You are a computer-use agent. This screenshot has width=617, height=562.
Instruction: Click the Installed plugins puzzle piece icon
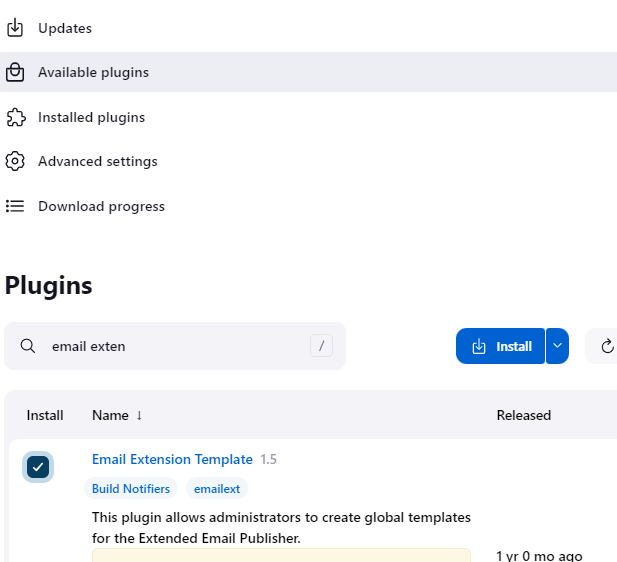point(16,117)
